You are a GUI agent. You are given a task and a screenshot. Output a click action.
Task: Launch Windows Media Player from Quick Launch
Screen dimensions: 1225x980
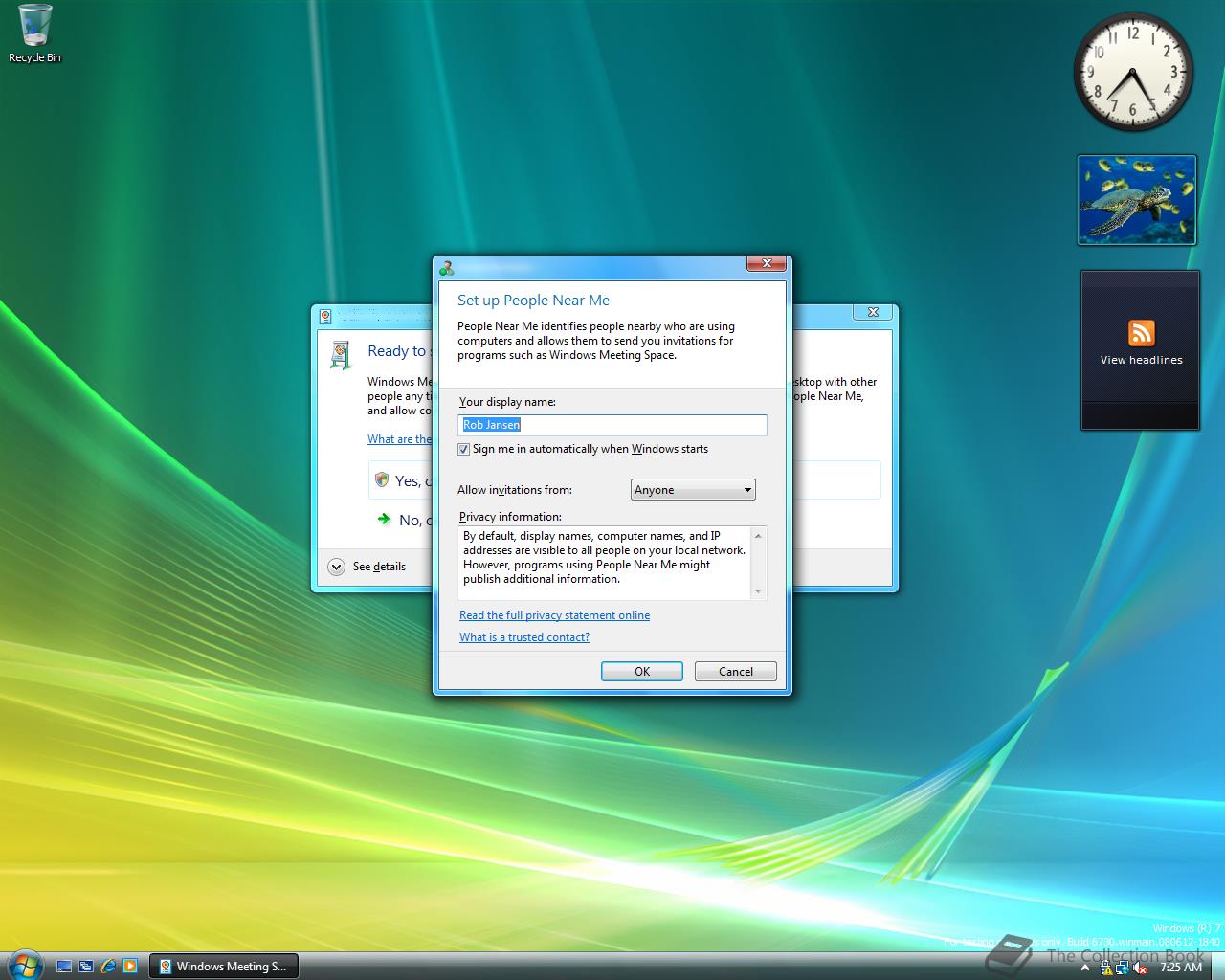(x=131, y=967)
